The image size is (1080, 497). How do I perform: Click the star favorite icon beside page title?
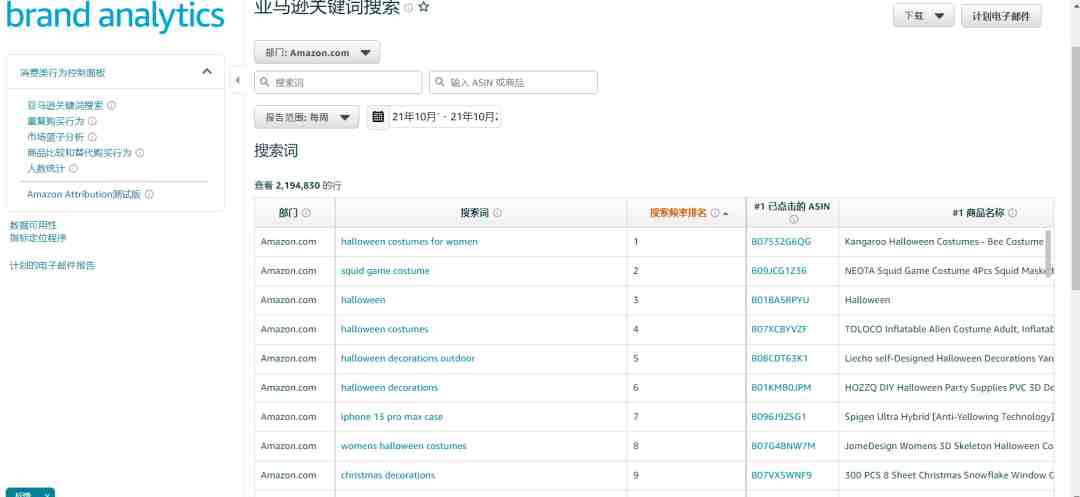[x=424, y=8]
